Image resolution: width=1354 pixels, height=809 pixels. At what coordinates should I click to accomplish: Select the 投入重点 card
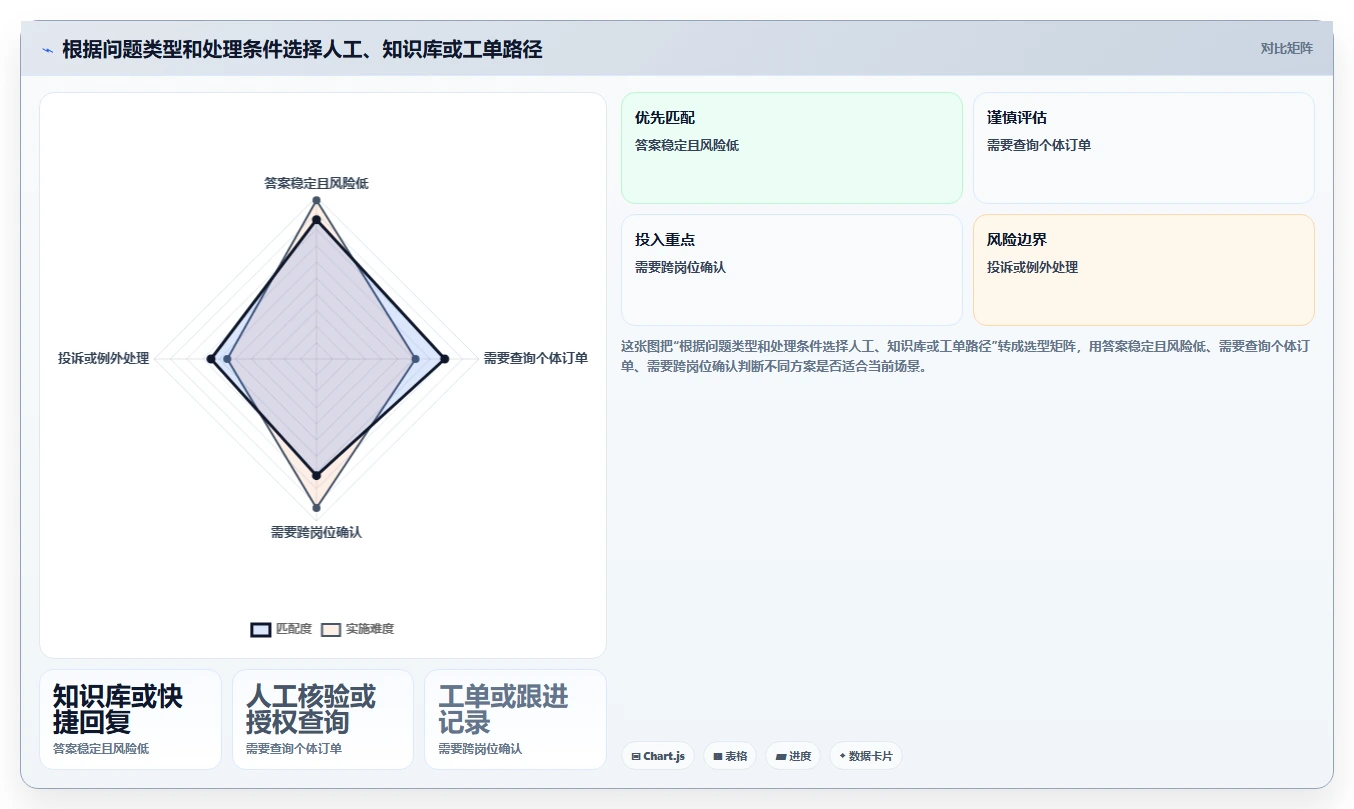792,270
